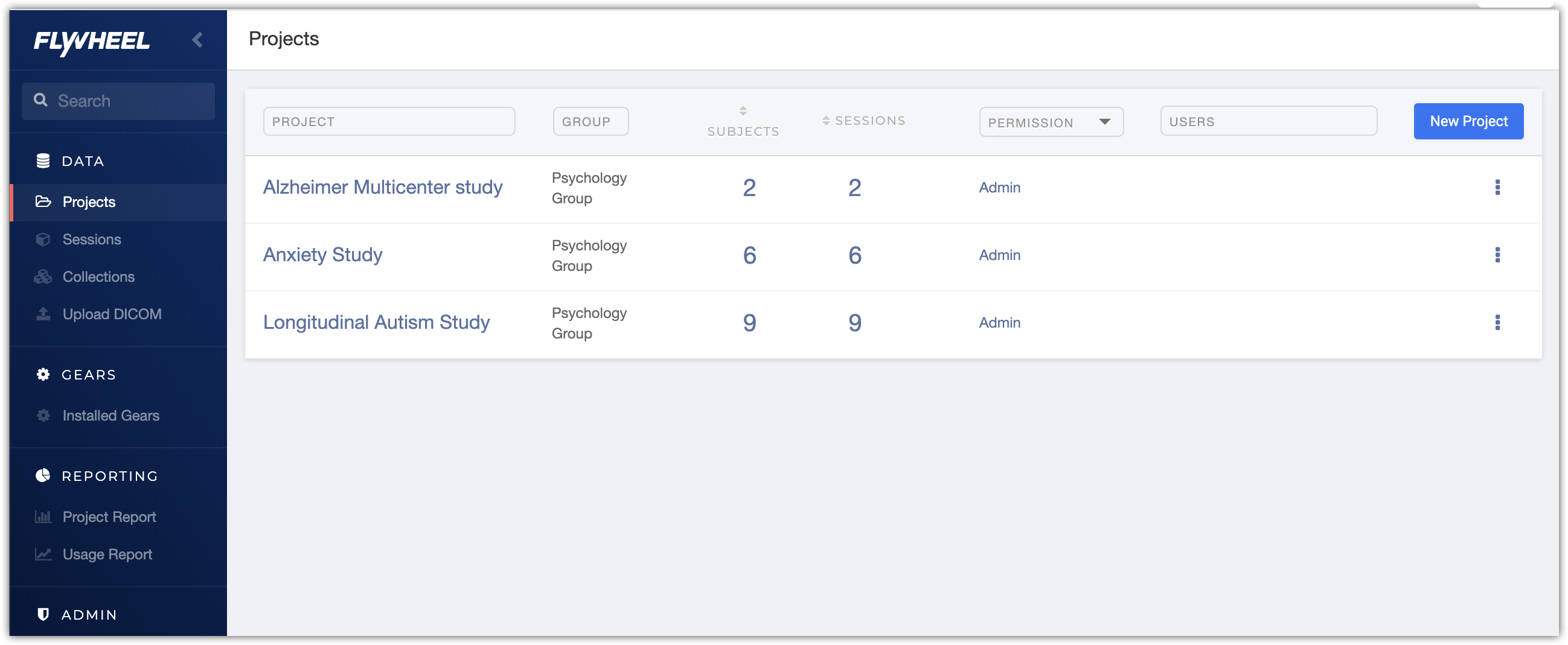Open the Longitudinal Autism Study project
The width and height of the screenshot is (1568, 645).
(376, 322)
